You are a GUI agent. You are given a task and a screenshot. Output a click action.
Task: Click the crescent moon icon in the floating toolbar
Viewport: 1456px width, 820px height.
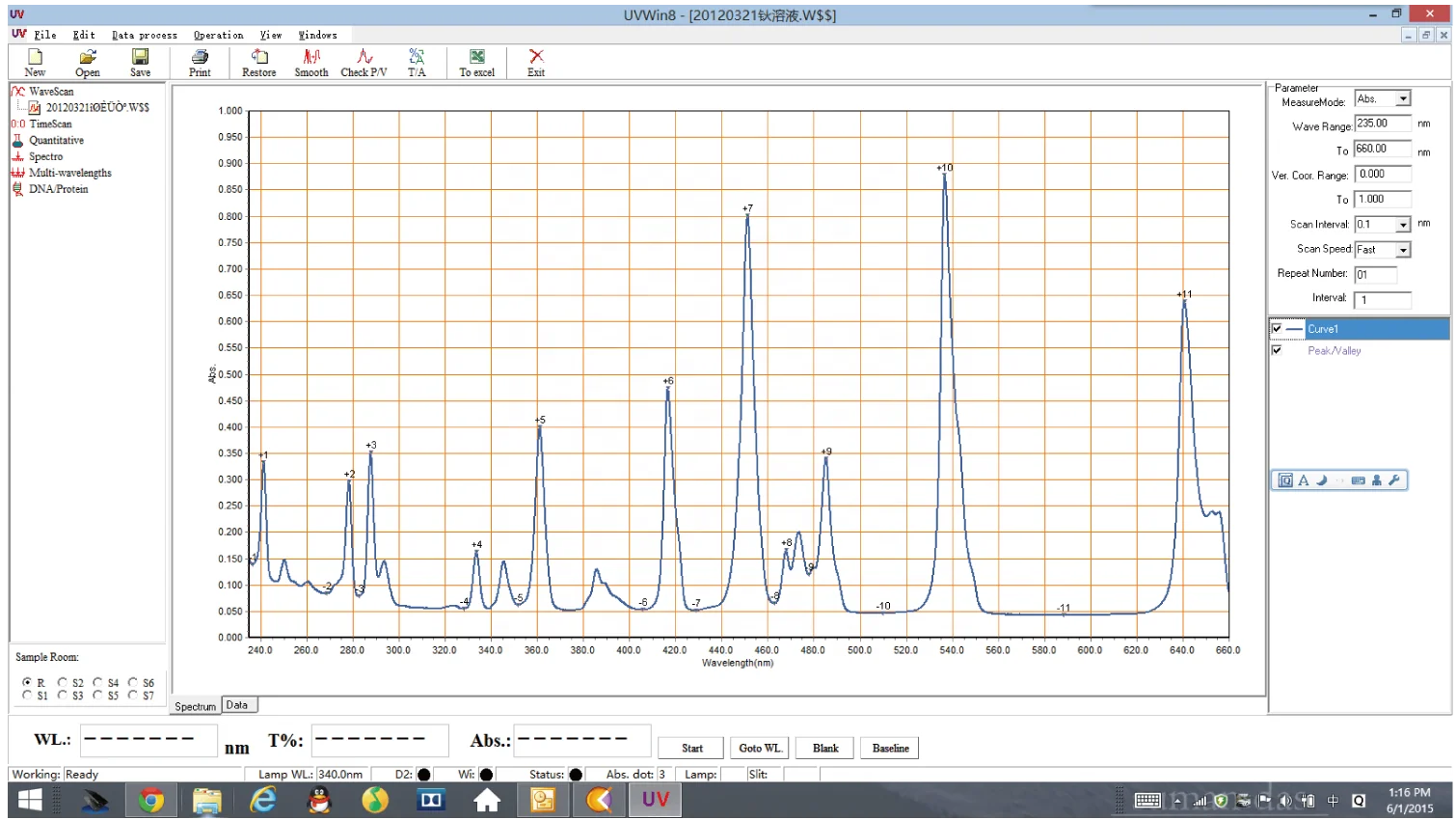point(1322,480)
